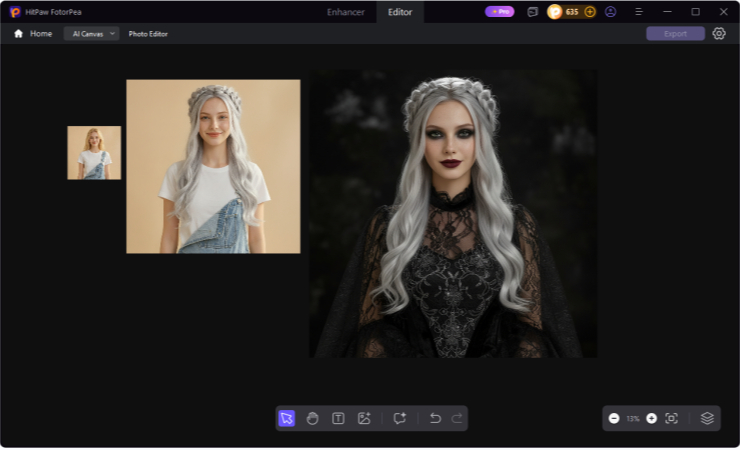Open the AI chat bubble tool
740x450 pixels.
pos(400,418)
